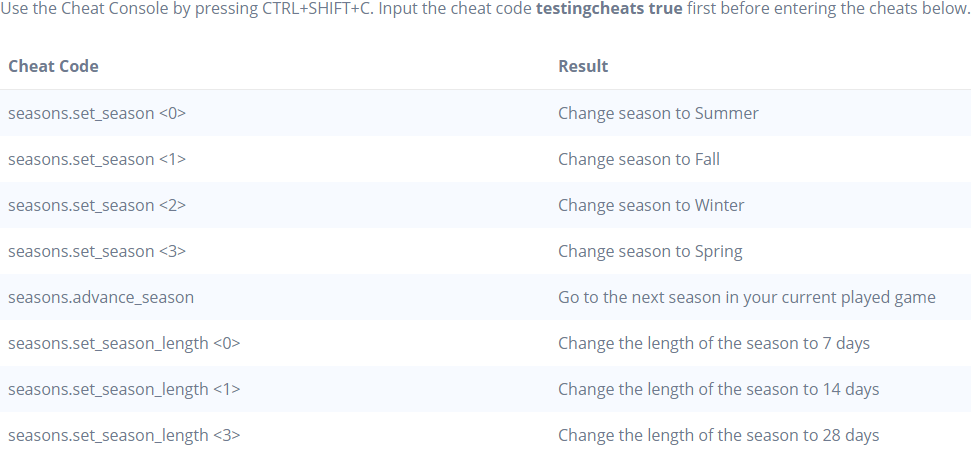Screen dimensions: 971x450
Task: Click the 'seasons.set_season_length <1>' cell
Action: (124, 389)
